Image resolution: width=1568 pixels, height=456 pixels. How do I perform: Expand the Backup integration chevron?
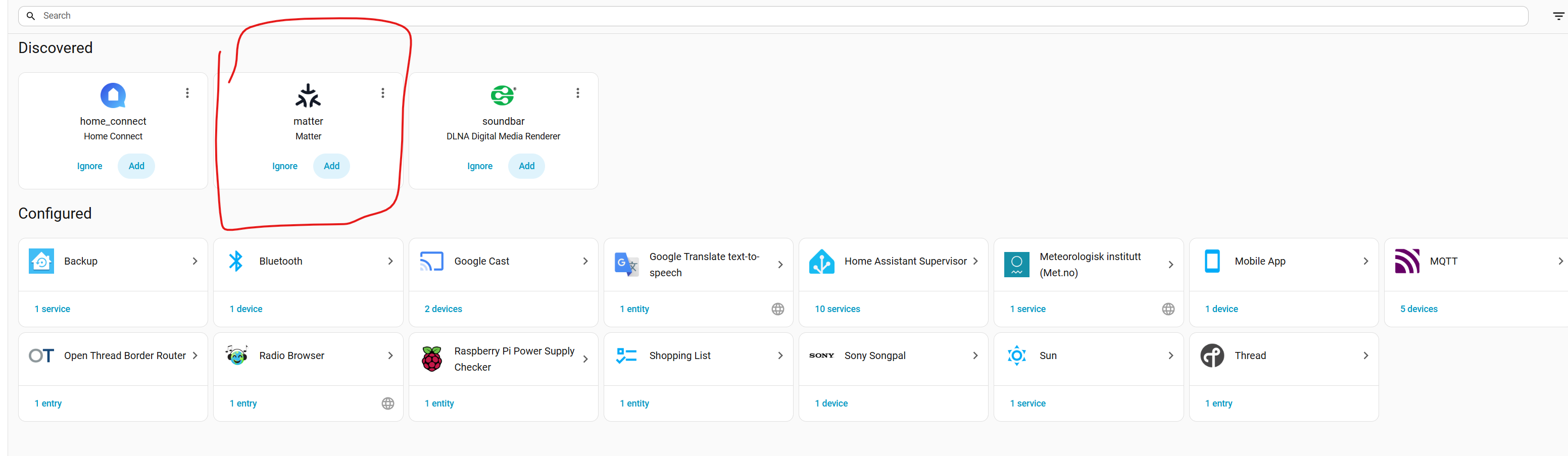pos(195,261)
